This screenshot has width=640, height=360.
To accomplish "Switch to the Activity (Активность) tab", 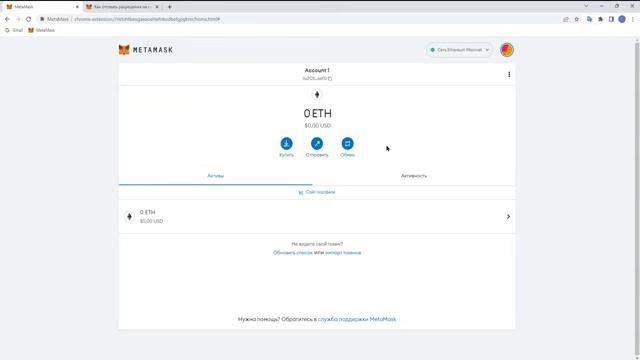I will click(414, 176).
